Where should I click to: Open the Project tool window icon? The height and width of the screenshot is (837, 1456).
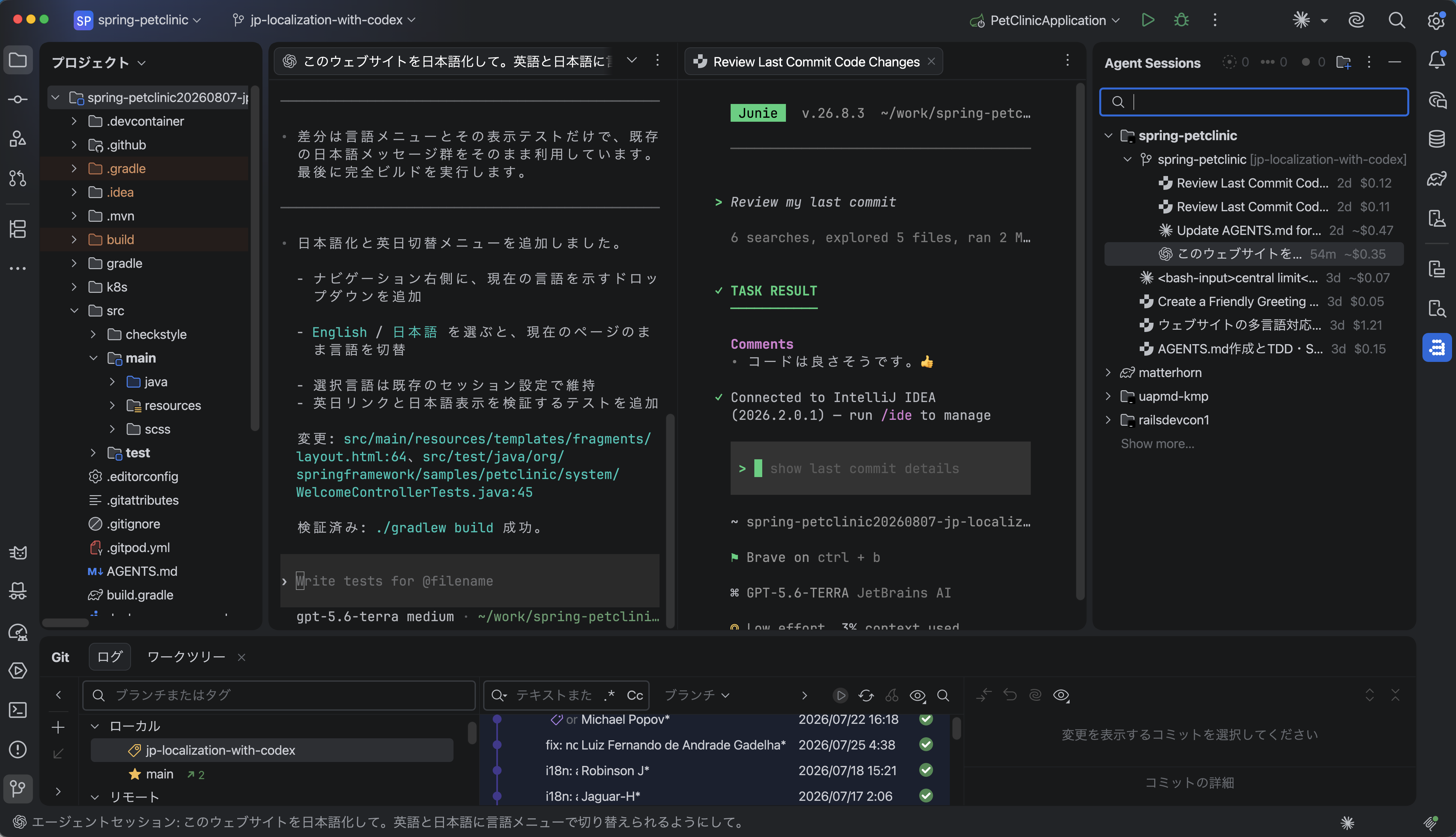18,60
